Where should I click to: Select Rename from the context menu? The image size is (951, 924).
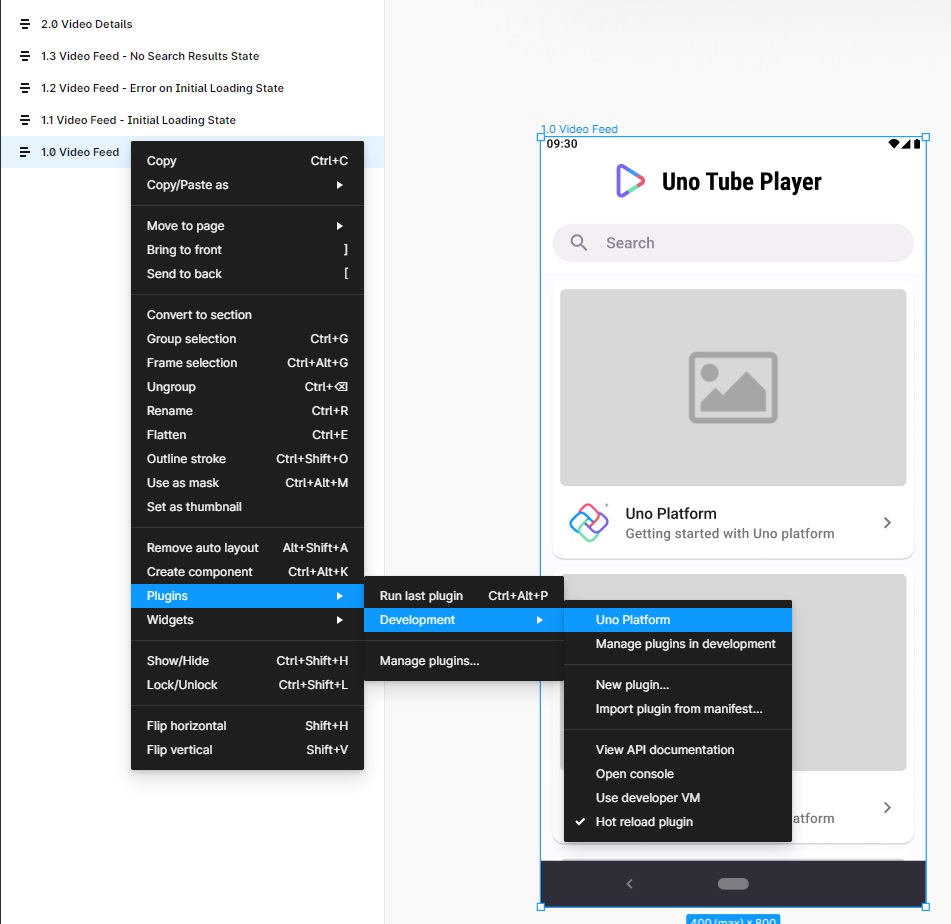[x=169, y=410]
